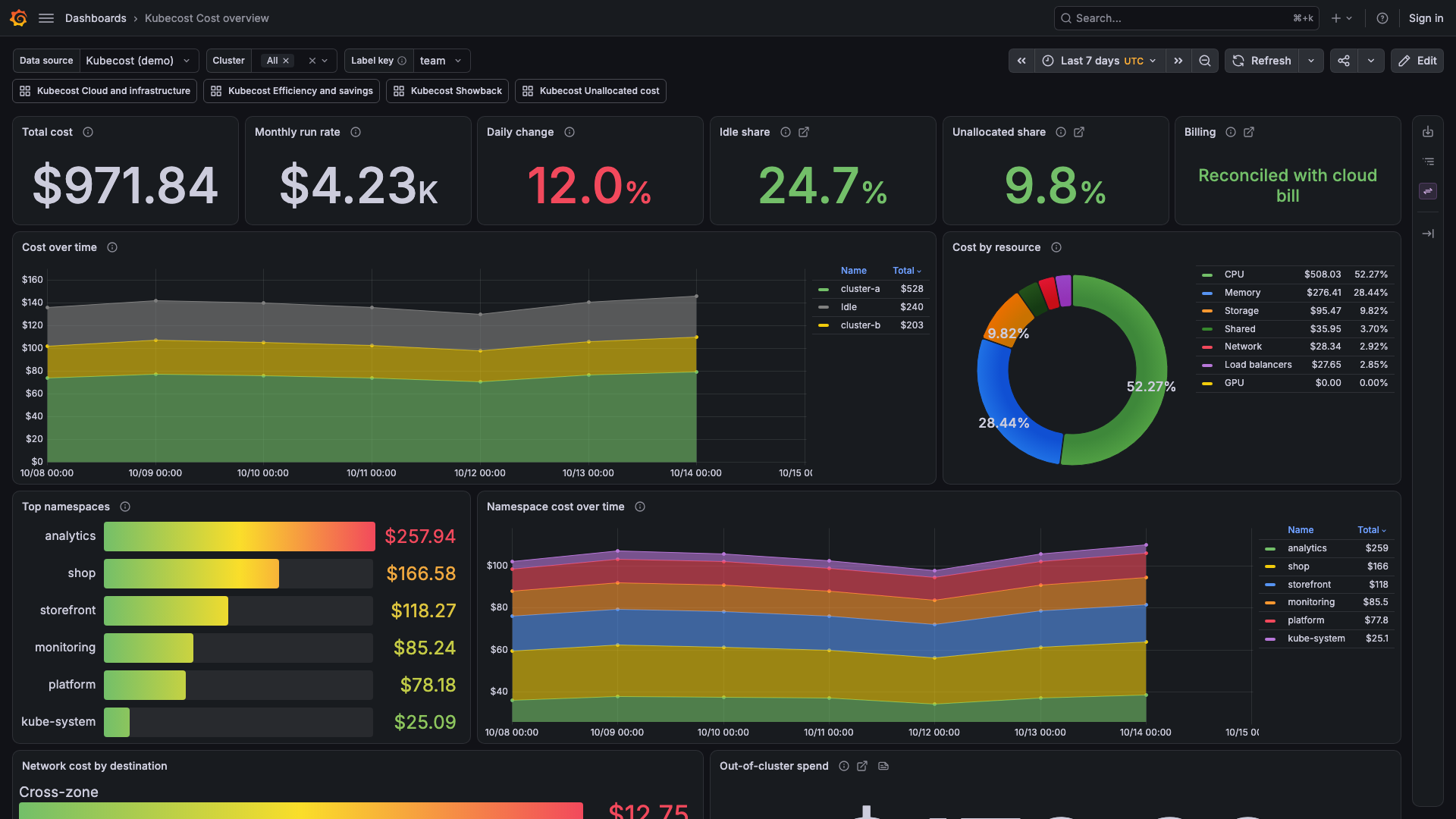Open the outline icon in right sidebar
Image resolution: width=1456 pixels, height=819 pixels.
point(1428,162)
